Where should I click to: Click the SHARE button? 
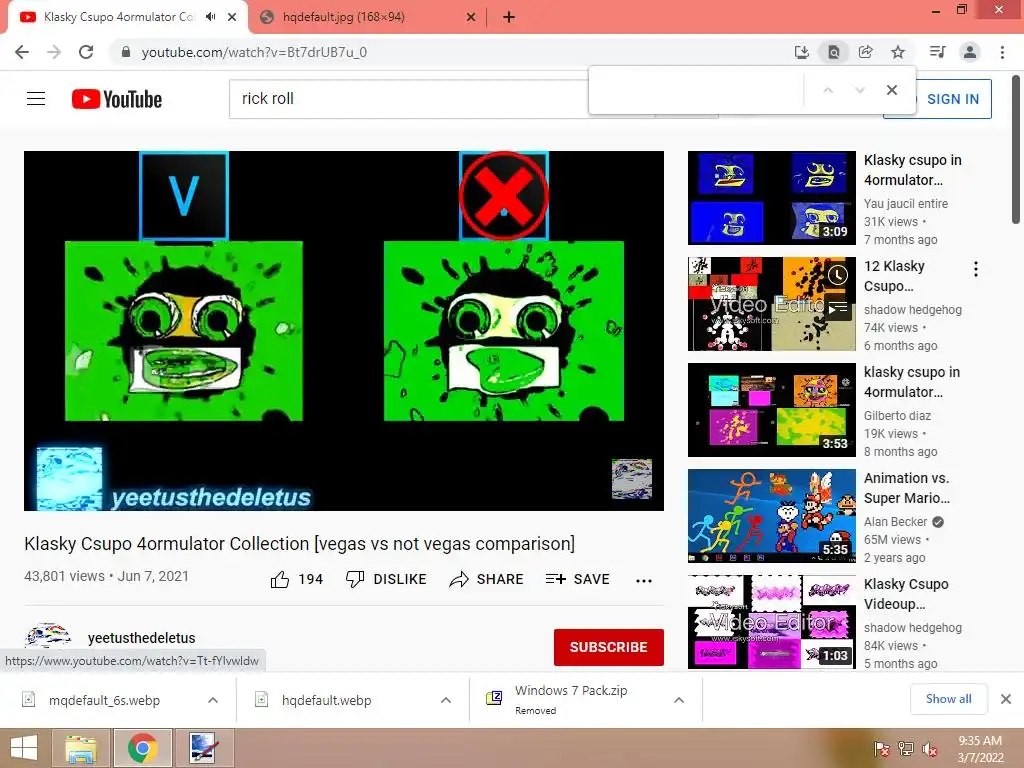[x=487, y=579]
